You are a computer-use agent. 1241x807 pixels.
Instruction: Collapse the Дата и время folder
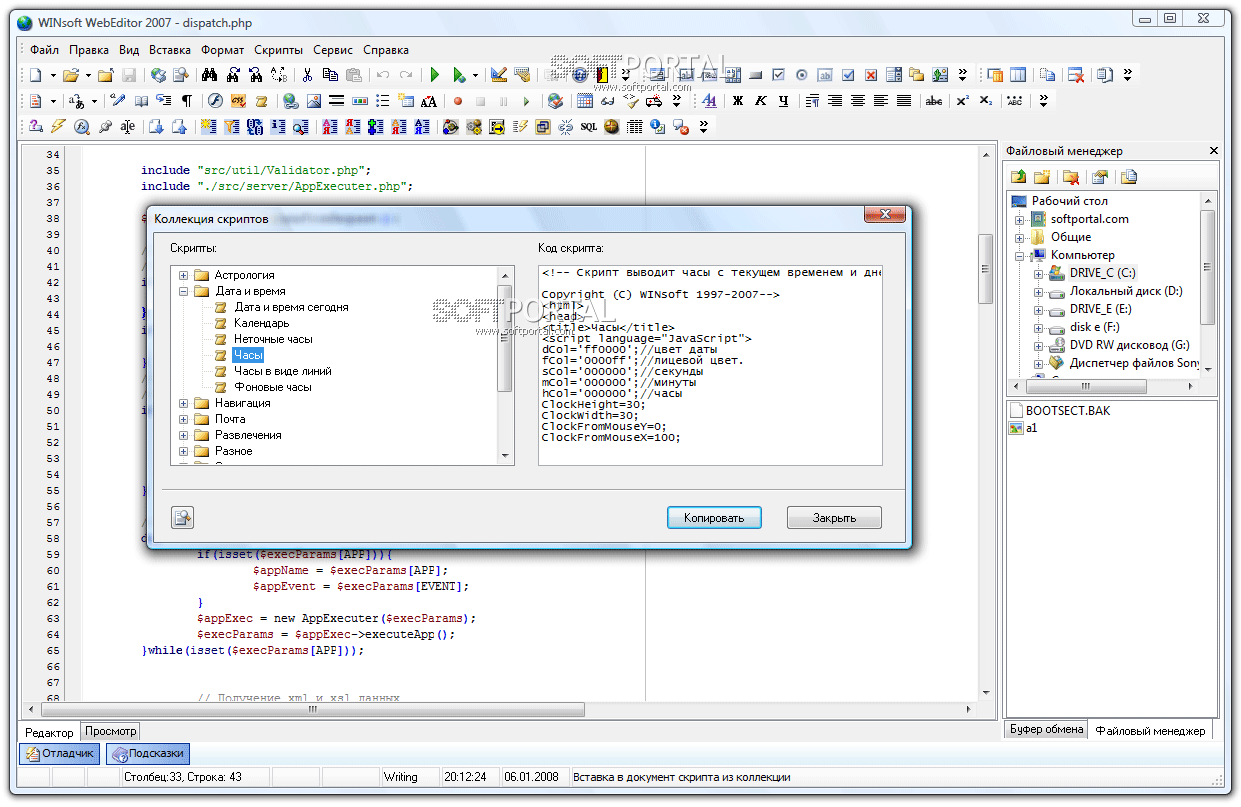[184, 291]
